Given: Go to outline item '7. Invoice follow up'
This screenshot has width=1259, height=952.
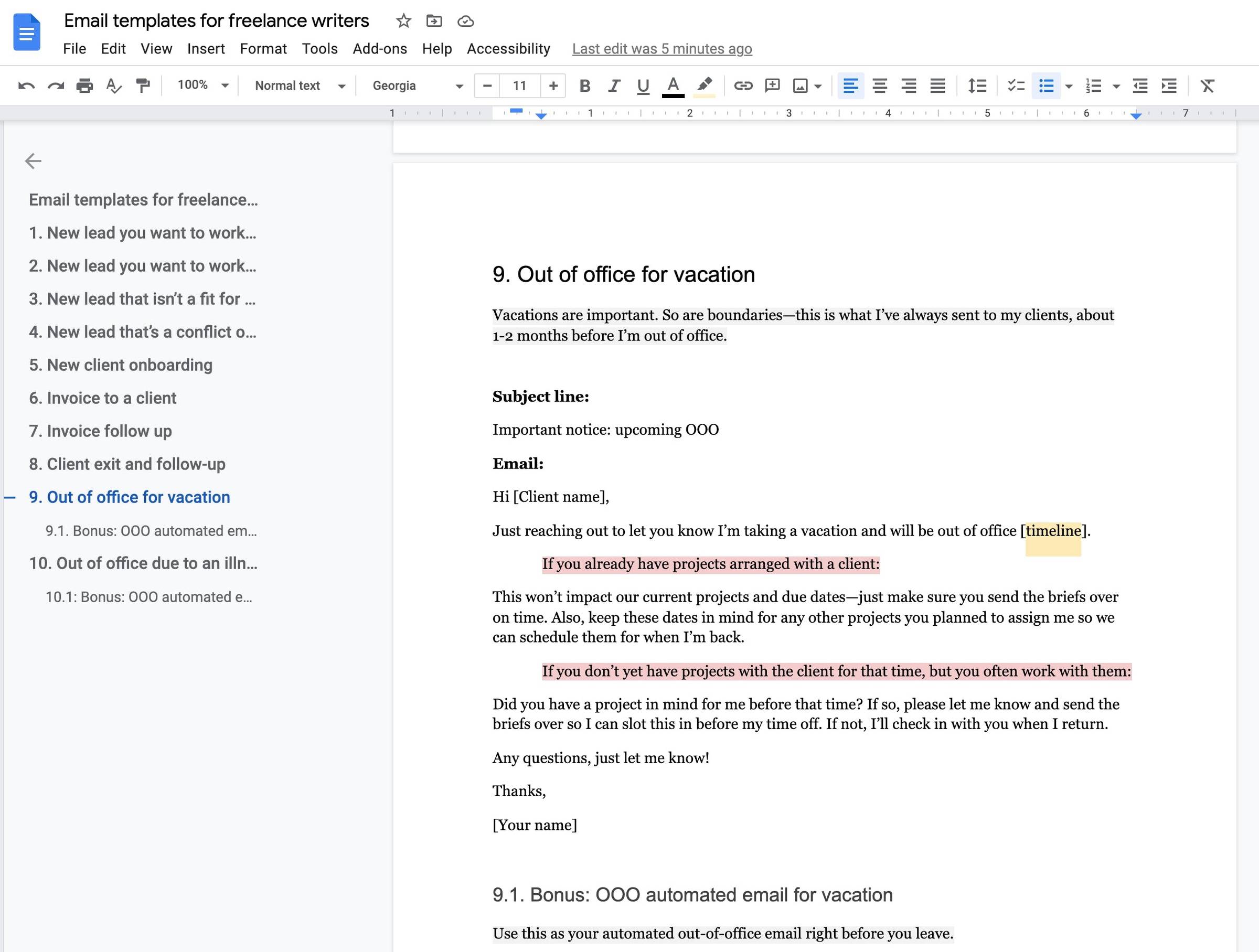Looking at the screenshot, I should pyautogui.click(x=100, y=431).
